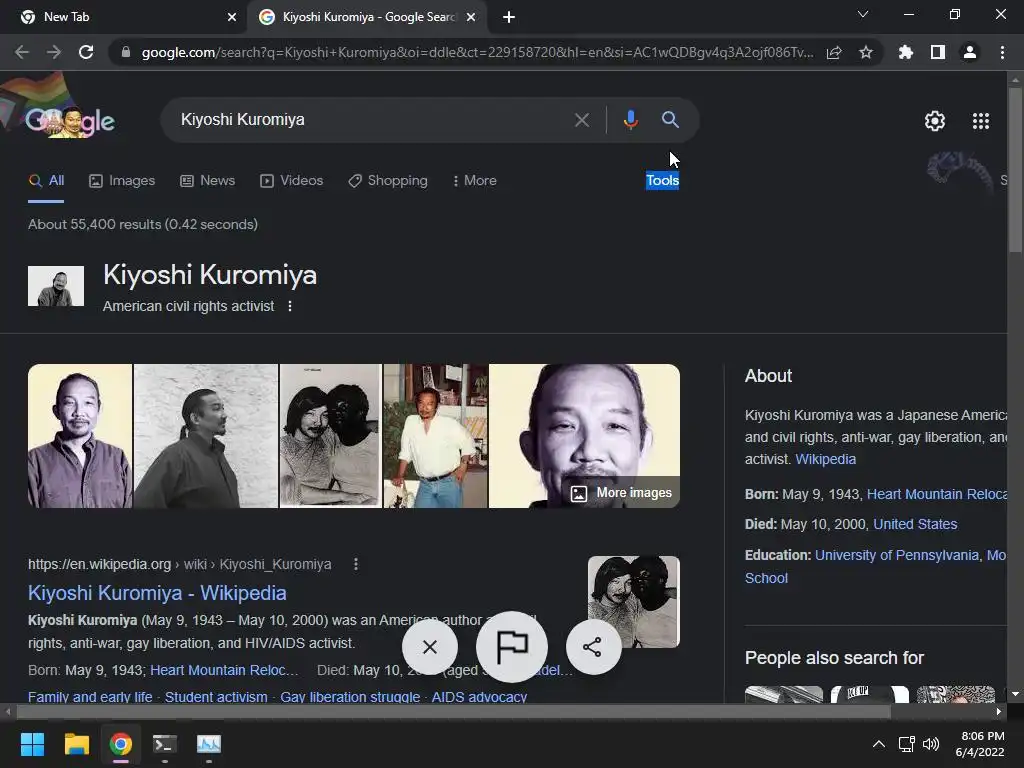The image size is (1024, 768).
Task: Click the horizontal page scrollbar
Action: tap(454, 712)
